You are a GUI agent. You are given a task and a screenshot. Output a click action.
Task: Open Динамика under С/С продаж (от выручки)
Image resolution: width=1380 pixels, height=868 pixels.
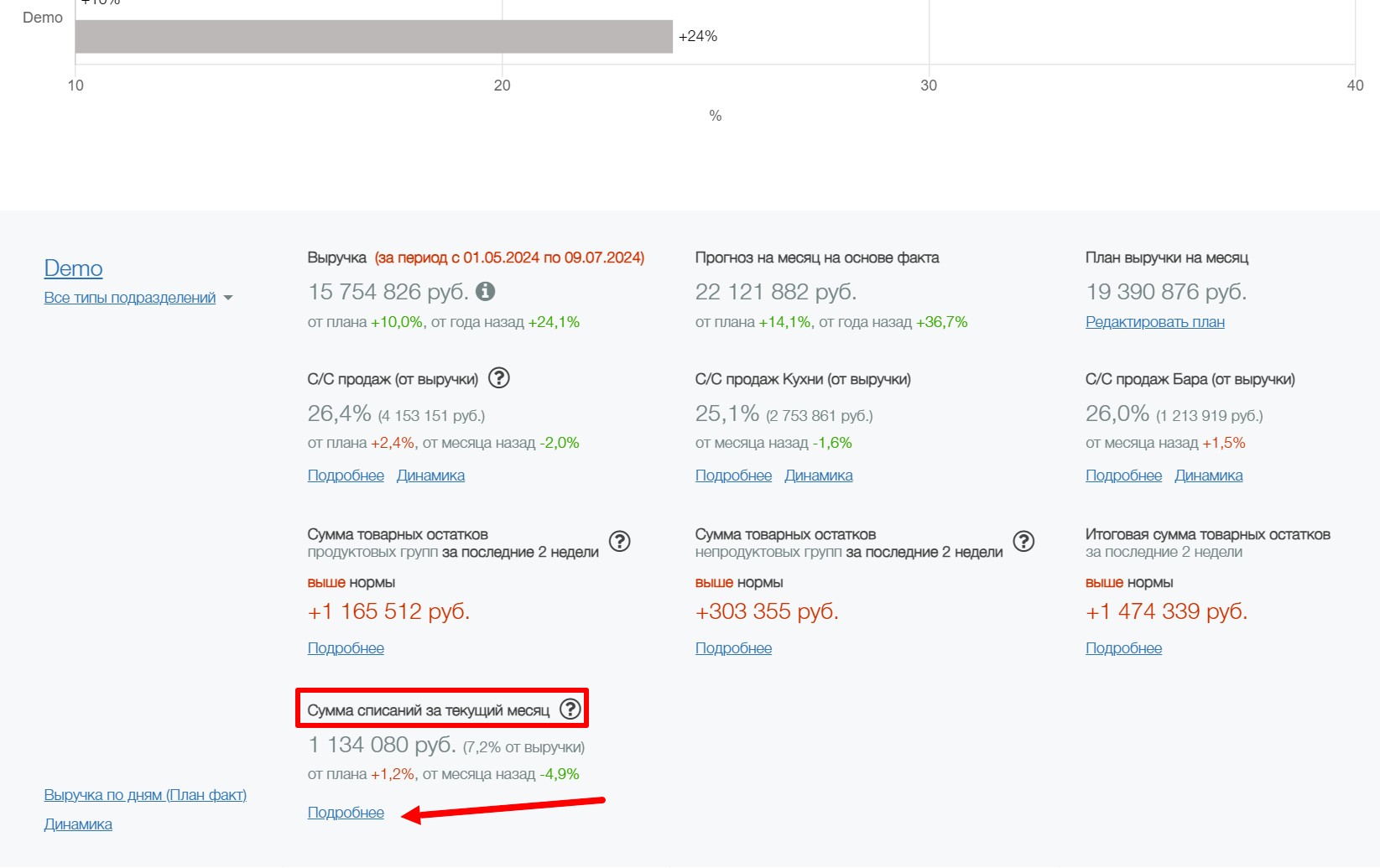430,476
